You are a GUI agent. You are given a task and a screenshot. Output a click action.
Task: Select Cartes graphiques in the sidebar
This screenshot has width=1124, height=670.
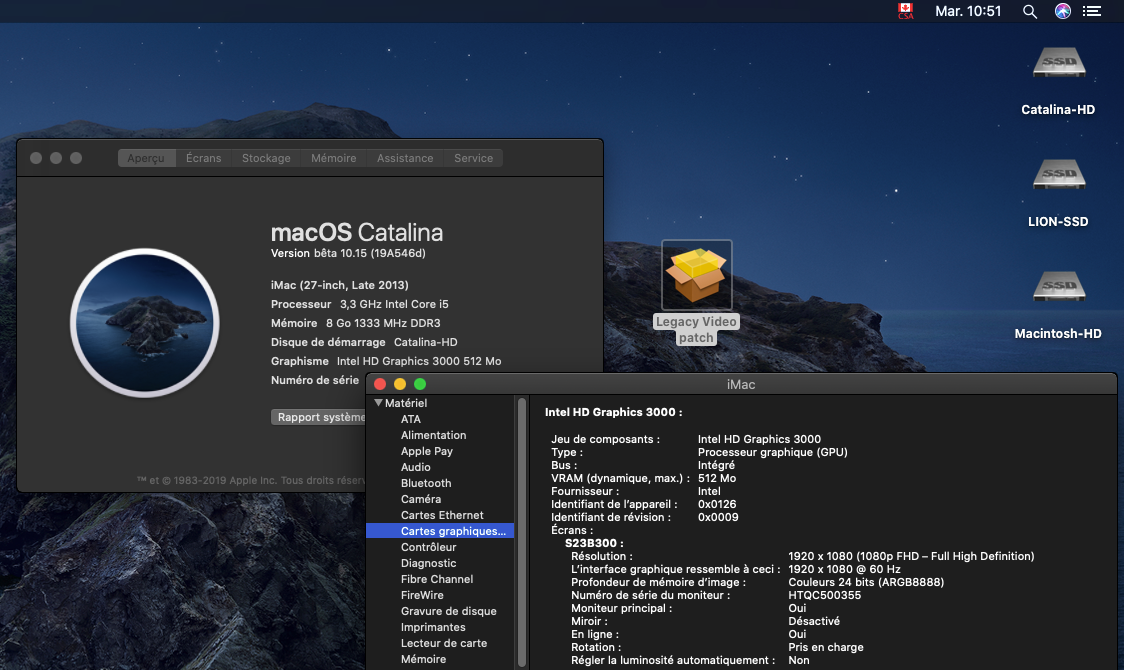coord(440,531)
